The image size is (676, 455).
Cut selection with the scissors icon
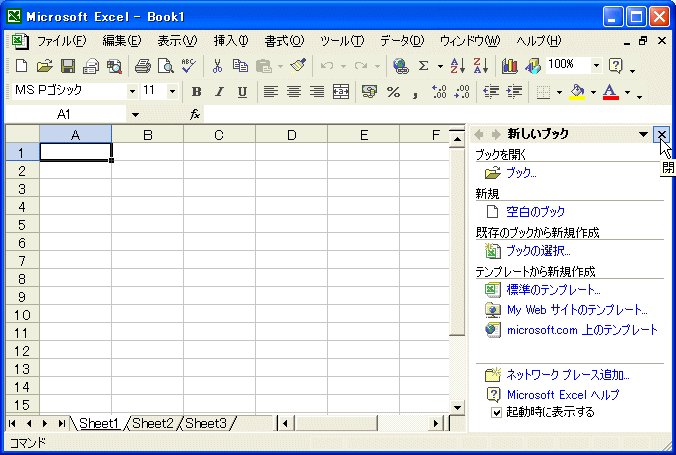217,66
